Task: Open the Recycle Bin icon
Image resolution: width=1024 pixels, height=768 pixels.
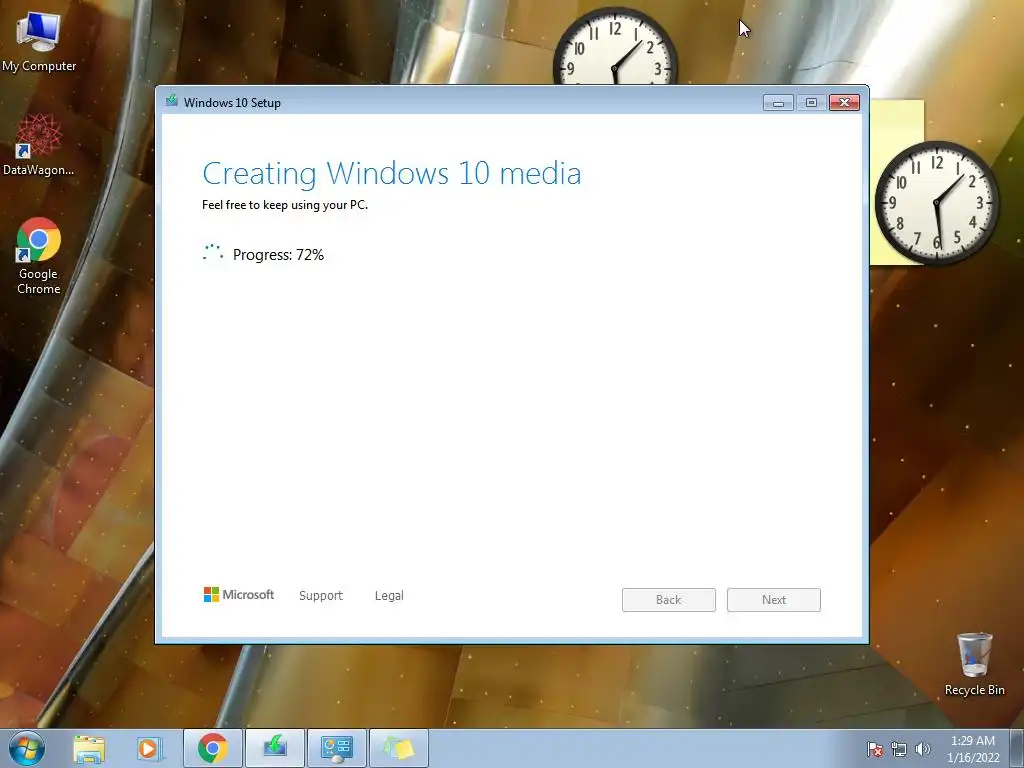Action: point(974,664)
